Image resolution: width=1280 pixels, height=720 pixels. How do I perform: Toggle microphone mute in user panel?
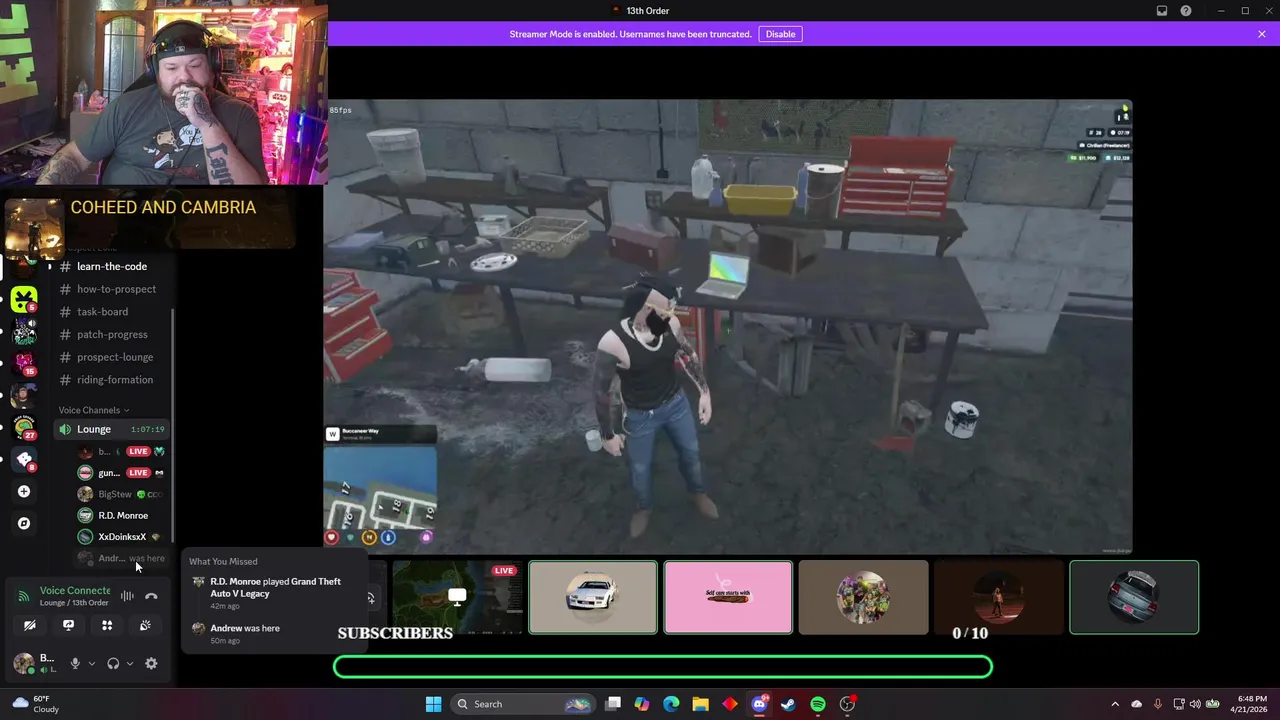tap(75, 663)
